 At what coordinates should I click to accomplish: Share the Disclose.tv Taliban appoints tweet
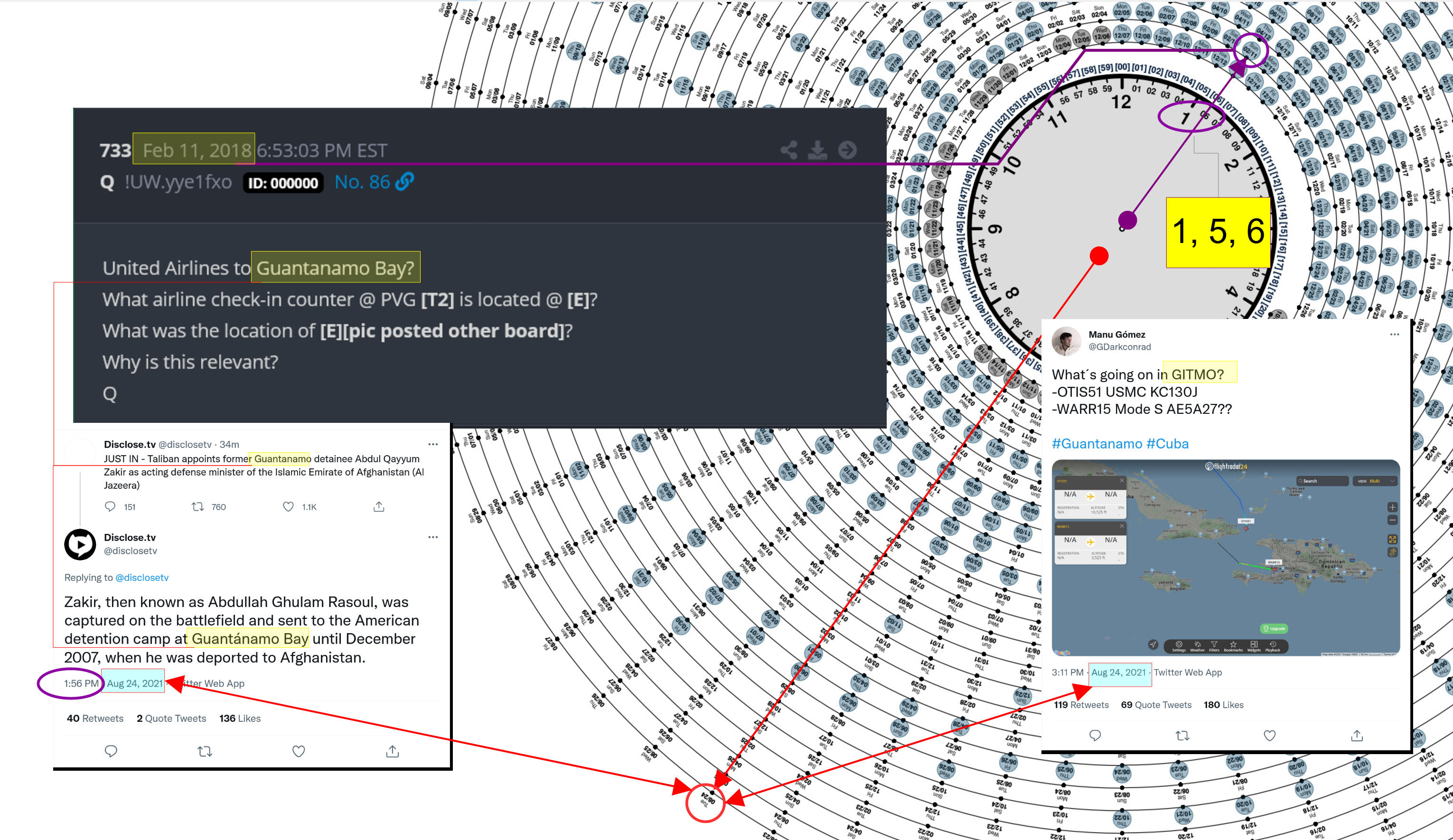point(379,507)
